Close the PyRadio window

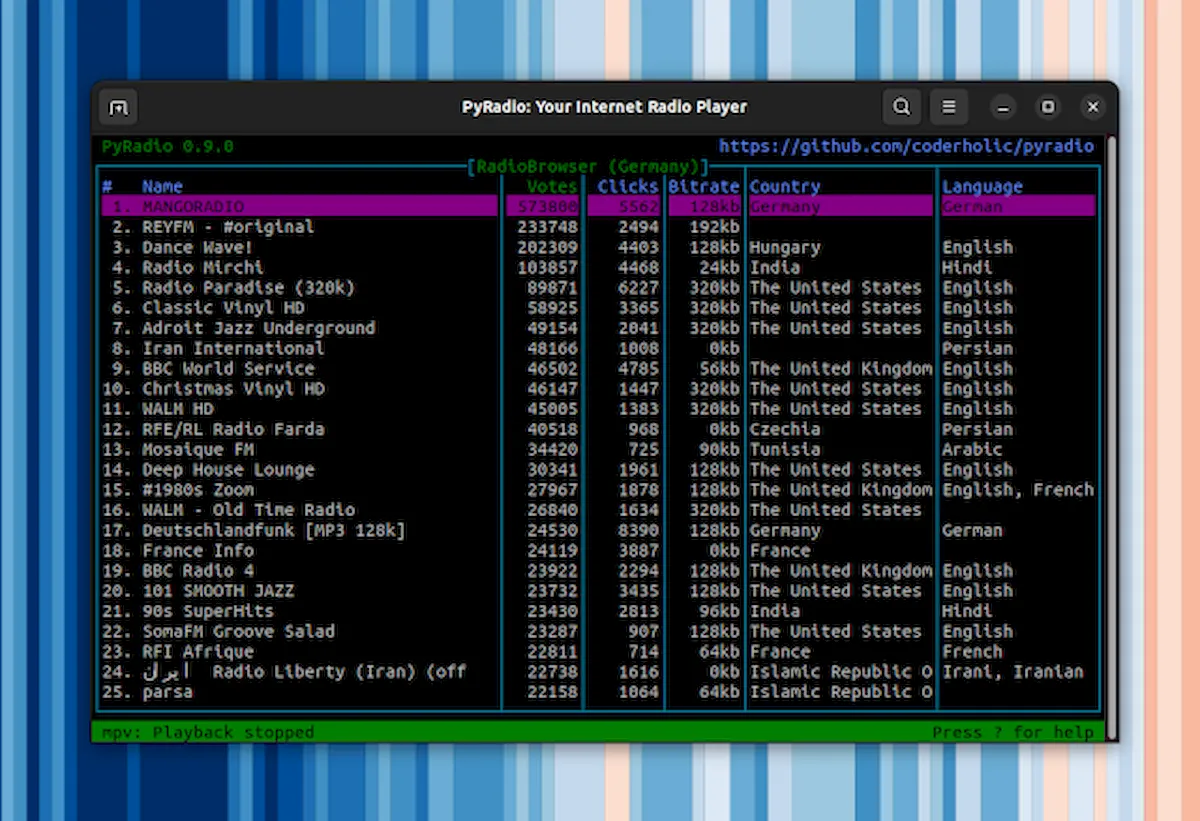click(x=1093, y=107)
